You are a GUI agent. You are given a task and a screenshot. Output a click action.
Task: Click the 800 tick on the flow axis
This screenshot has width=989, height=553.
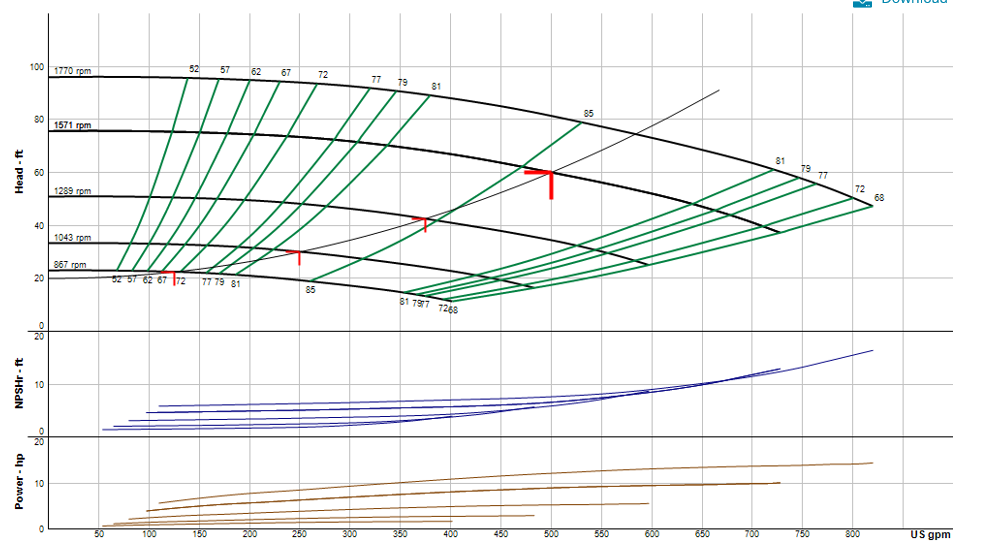point(852,534)
